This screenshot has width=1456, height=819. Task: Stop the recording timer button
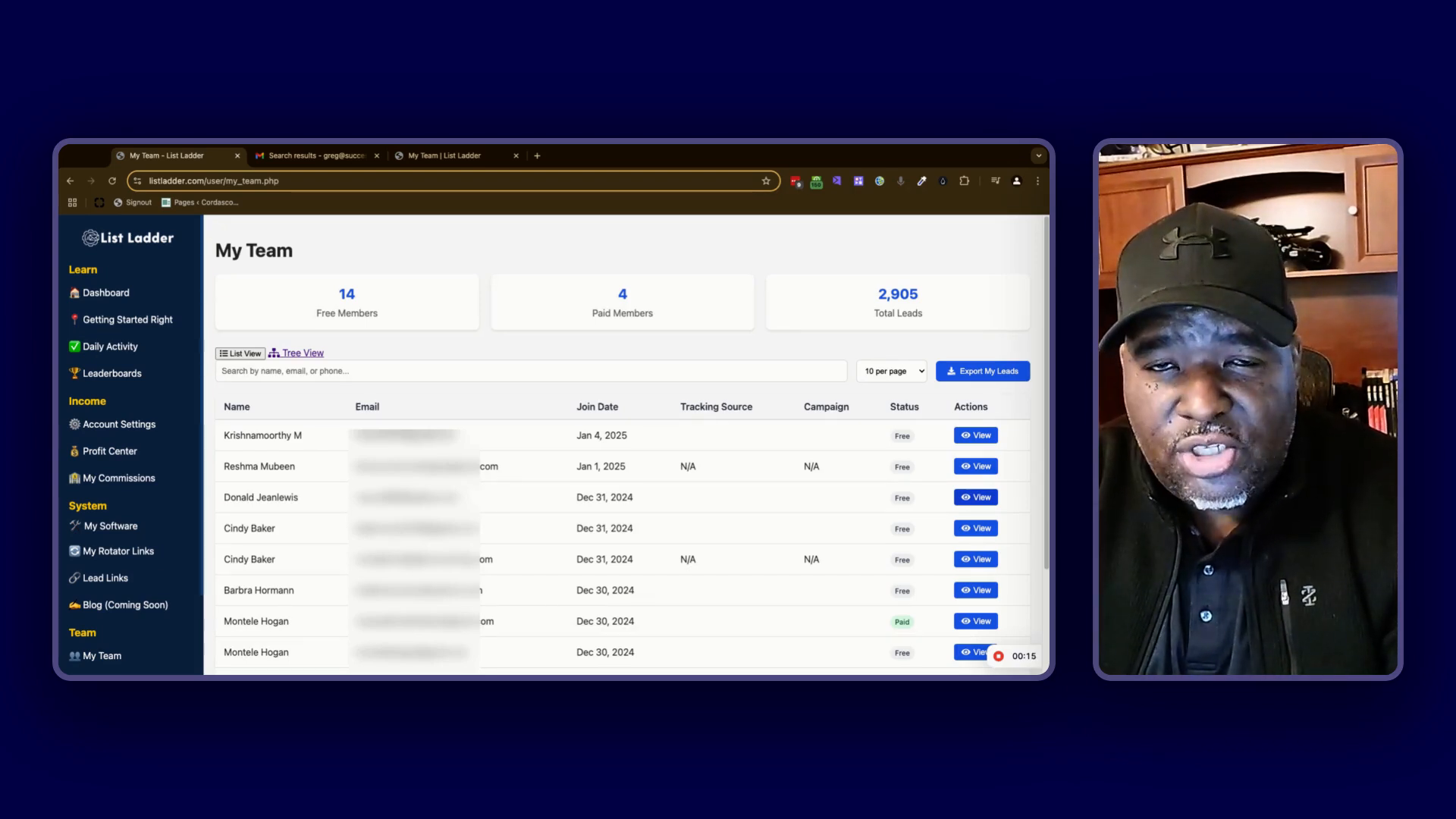click(x=999, y=656)
